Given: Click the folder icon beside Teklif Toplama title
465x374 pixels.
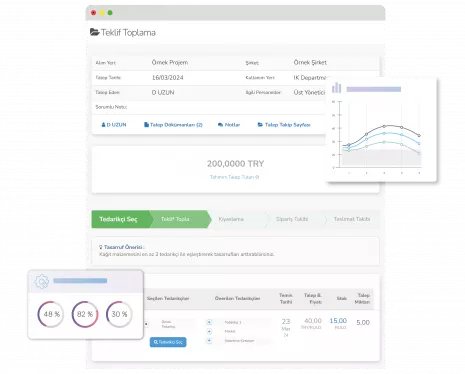Looking at the screenshot, I should [95, 32].
